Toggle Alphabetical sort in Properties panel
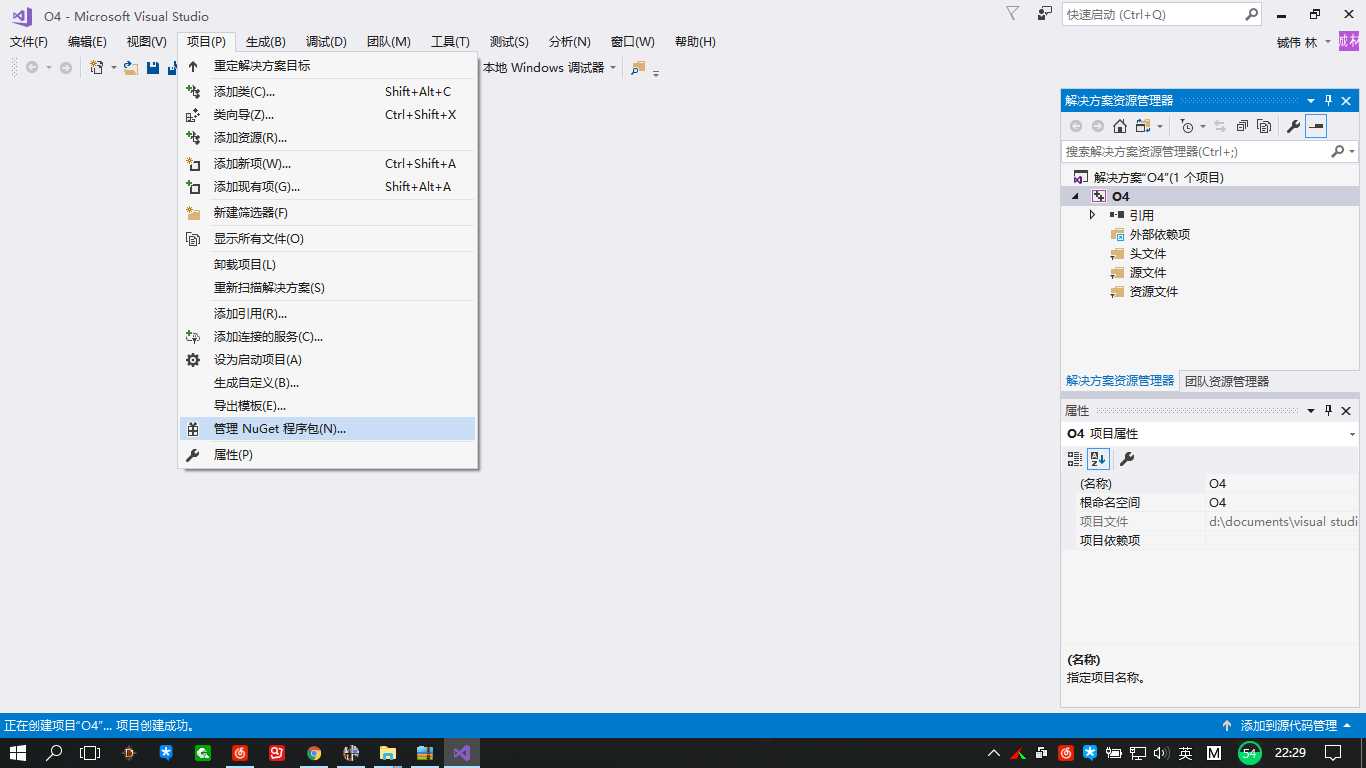1366x768 pixels. pyautogui.click(x=1098, y=459)
